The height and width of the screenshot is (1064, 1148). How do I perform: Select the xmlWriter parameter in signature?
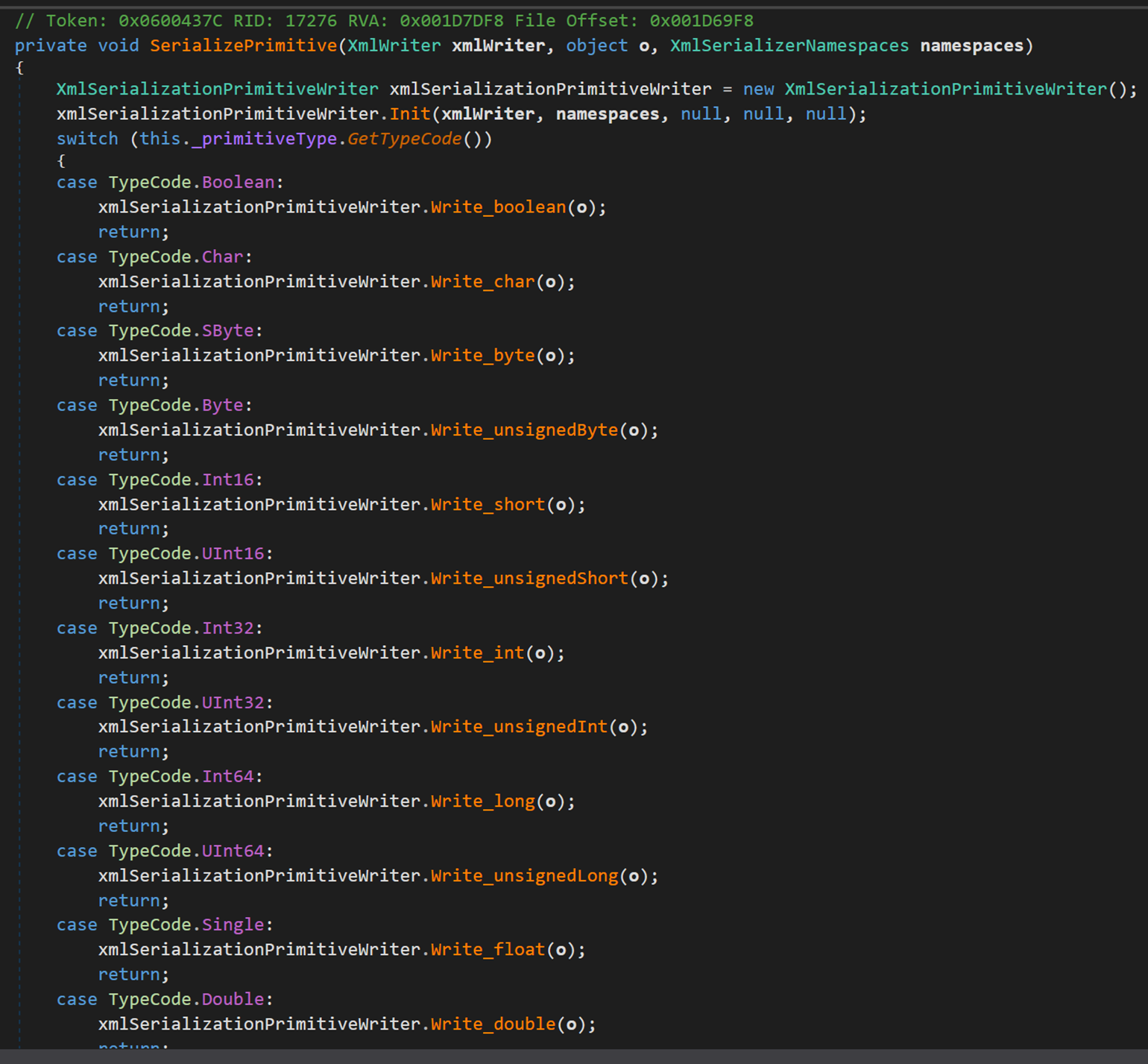point(498,45)
